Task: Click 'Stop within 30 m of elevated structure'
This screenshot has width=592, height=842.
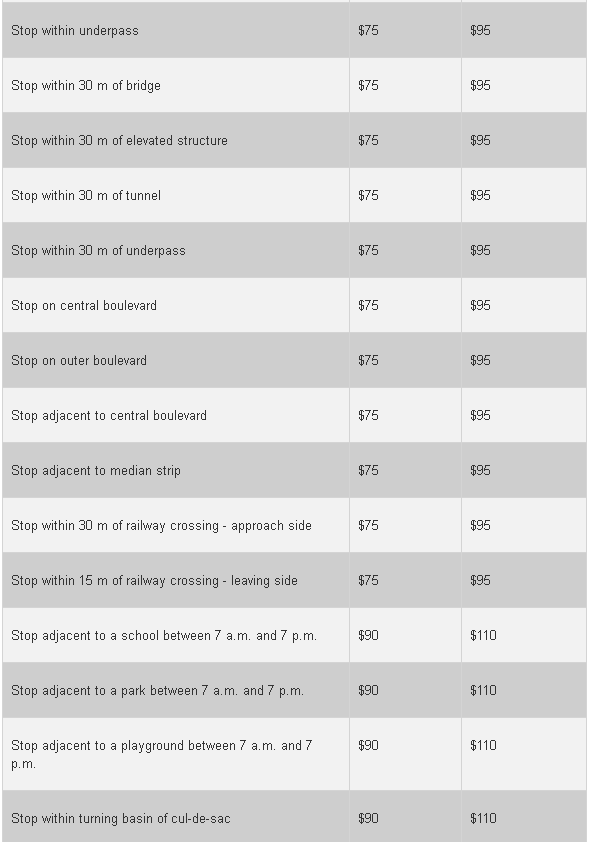Action: coord(119,140)
